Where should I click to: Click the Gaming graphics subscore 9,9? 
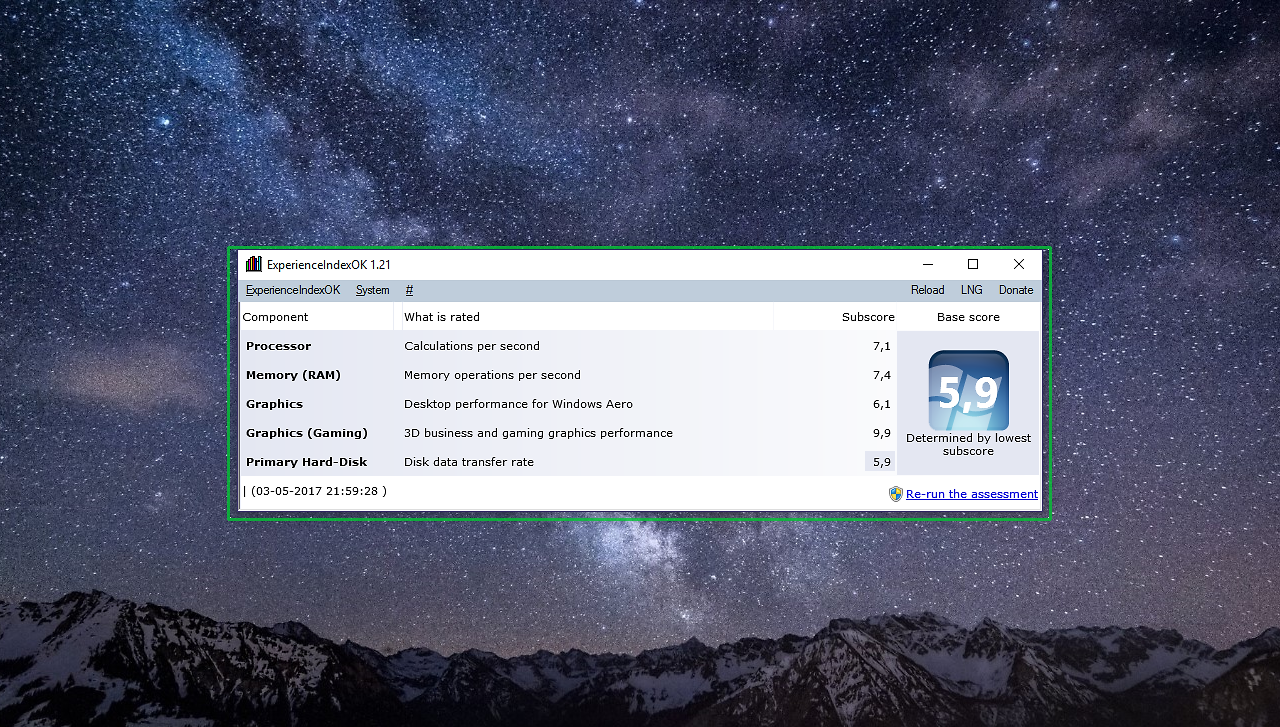coord(881,433)
